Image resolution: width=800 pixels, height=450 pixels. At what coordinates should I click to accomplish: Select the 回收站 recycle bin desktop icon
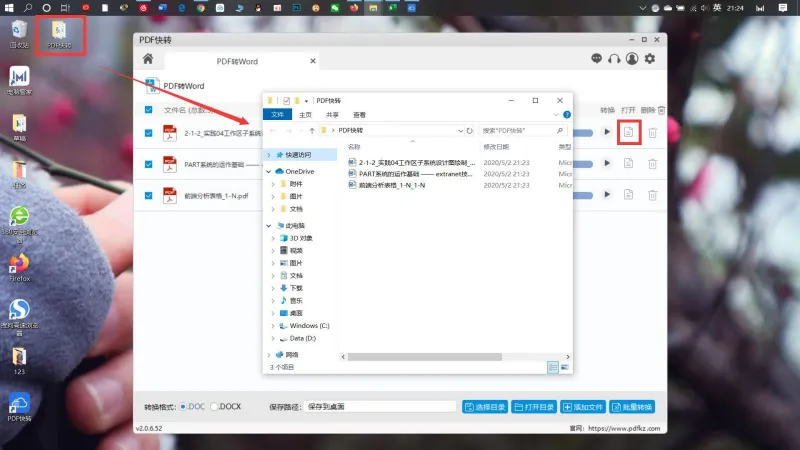19,34
